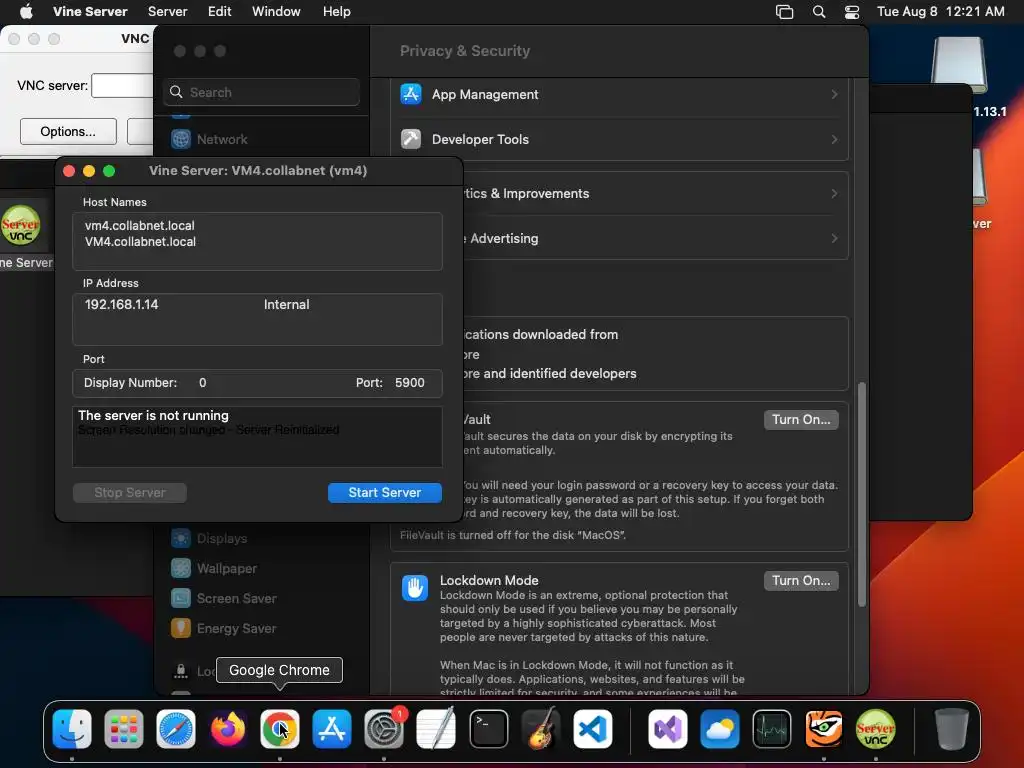The image size is (1024, 768).
Task: Launch Safari from the Dock
Action: tap(176, 729)
